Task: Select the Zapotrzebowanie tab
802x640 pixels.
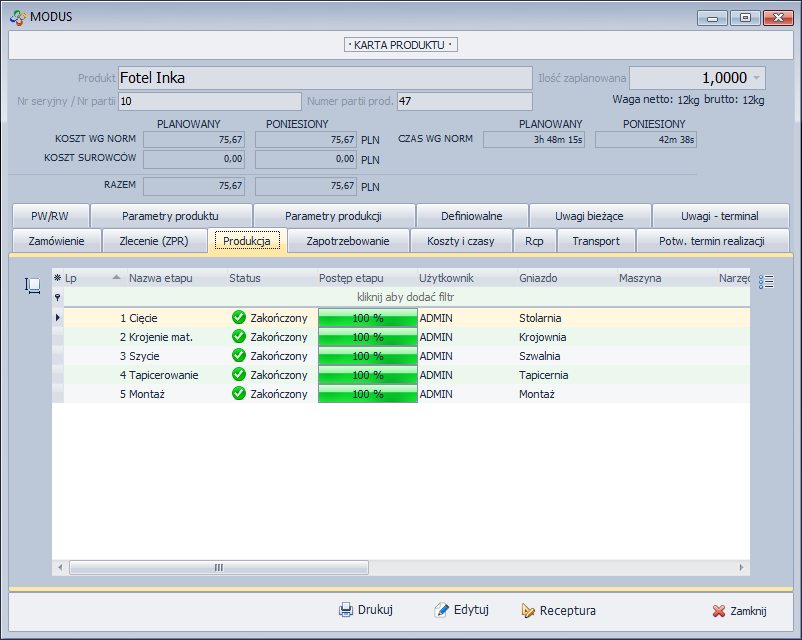Action: coord(347,241)
